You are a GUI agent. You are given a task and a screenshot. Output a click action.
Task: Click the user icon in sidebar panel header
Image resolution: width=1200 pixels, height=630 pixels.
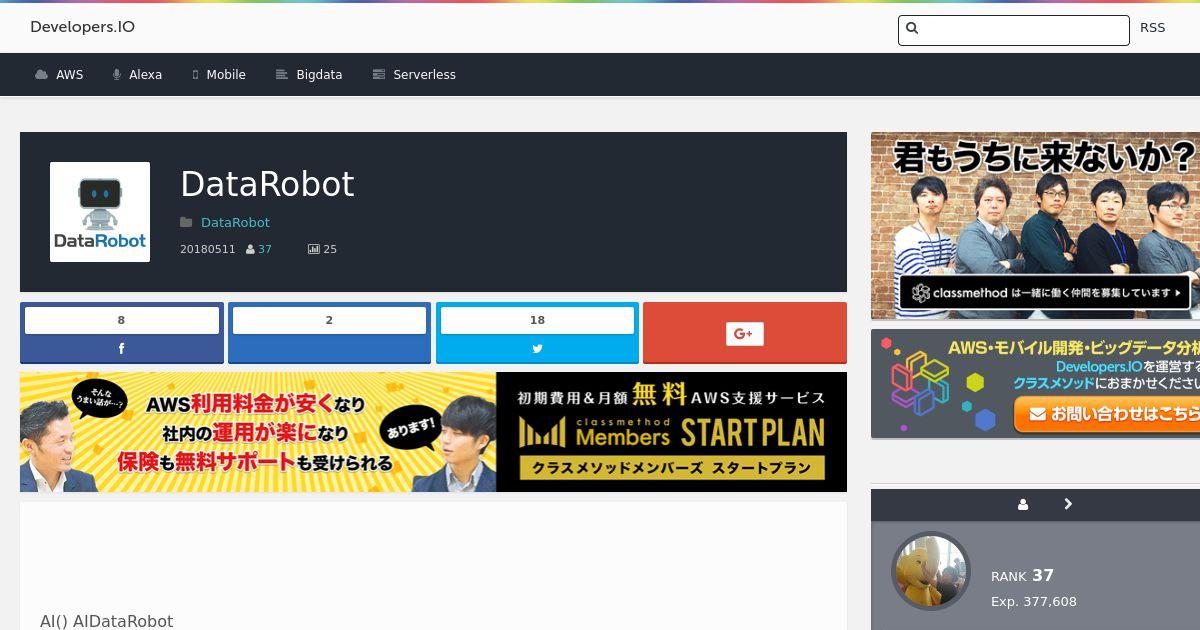pos(1023,505)
